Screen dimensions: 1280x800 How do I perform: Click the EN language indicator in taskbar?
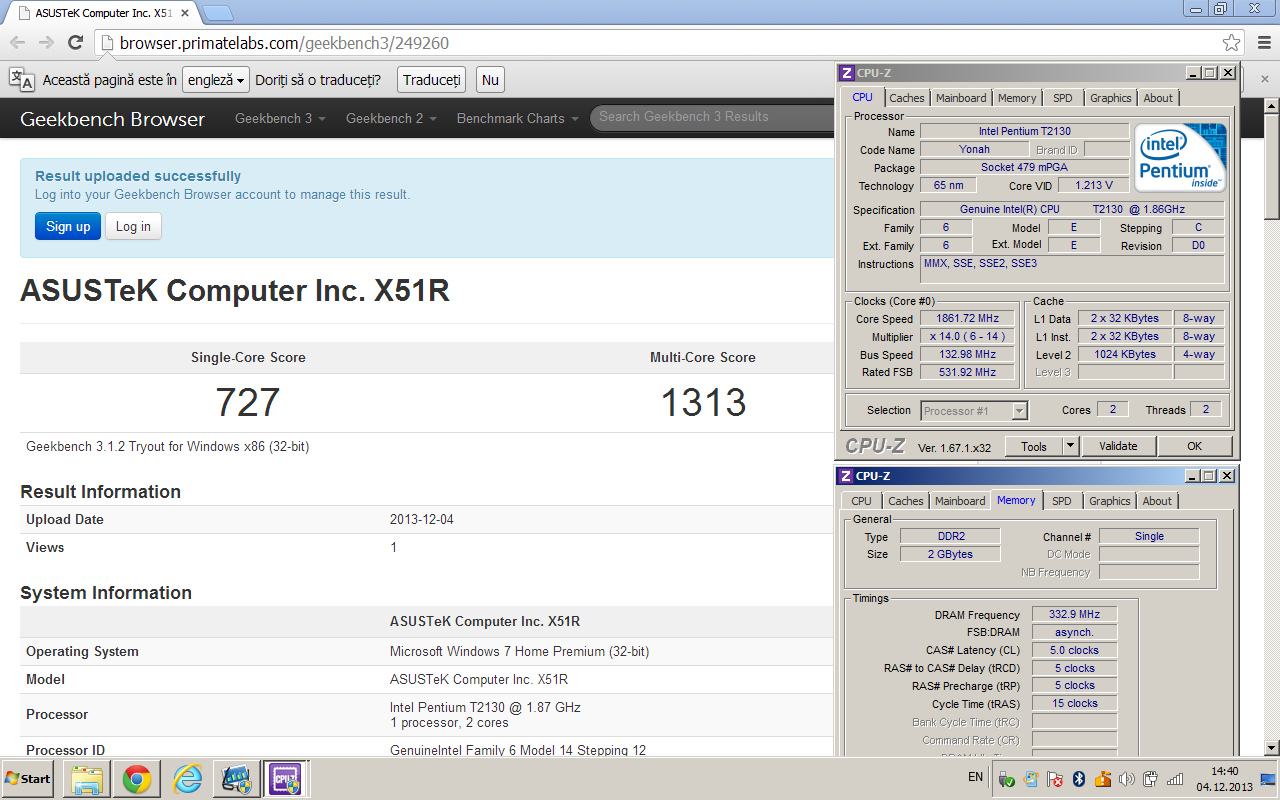point(976,776)
